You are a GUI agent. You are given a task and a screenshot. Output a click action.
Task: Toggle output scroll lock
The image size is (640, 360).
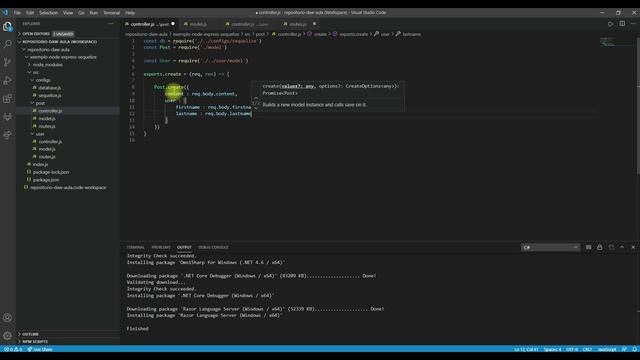[x=600, y=247]
